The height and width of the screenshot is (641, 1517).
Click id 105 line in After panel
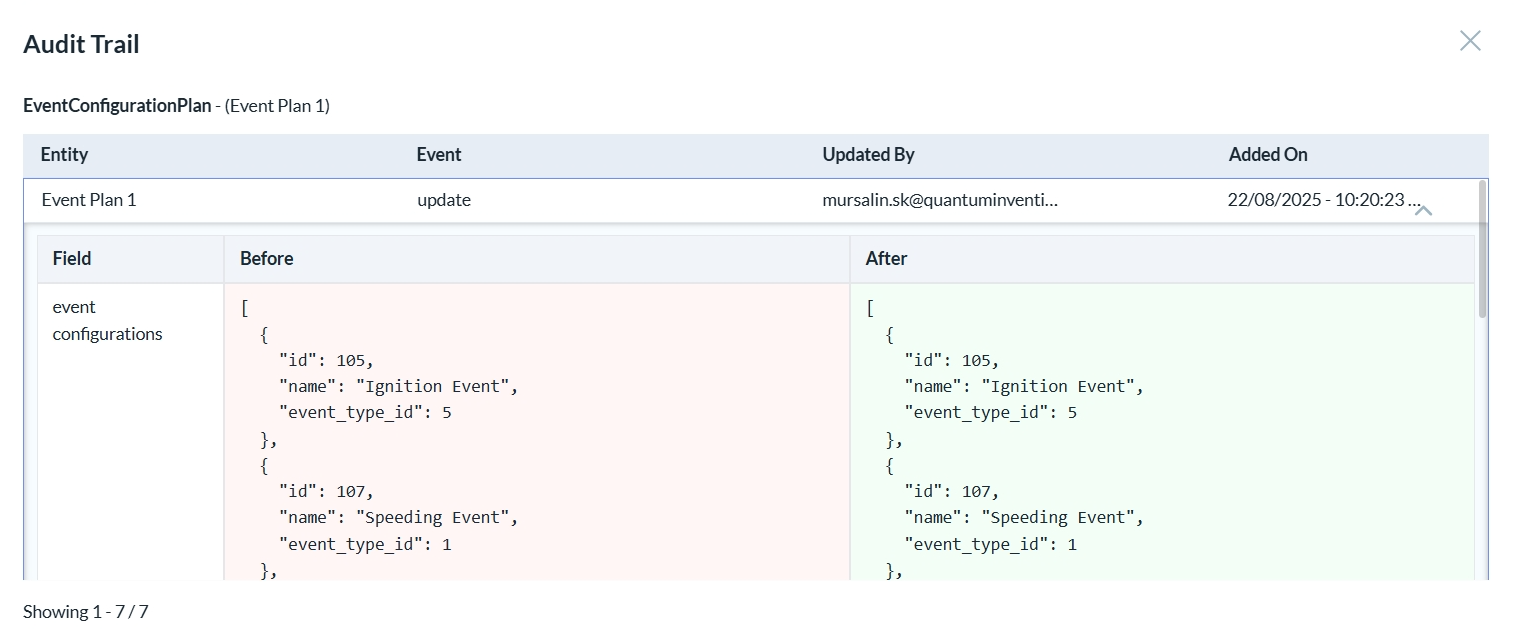click(x=951, y=361)
